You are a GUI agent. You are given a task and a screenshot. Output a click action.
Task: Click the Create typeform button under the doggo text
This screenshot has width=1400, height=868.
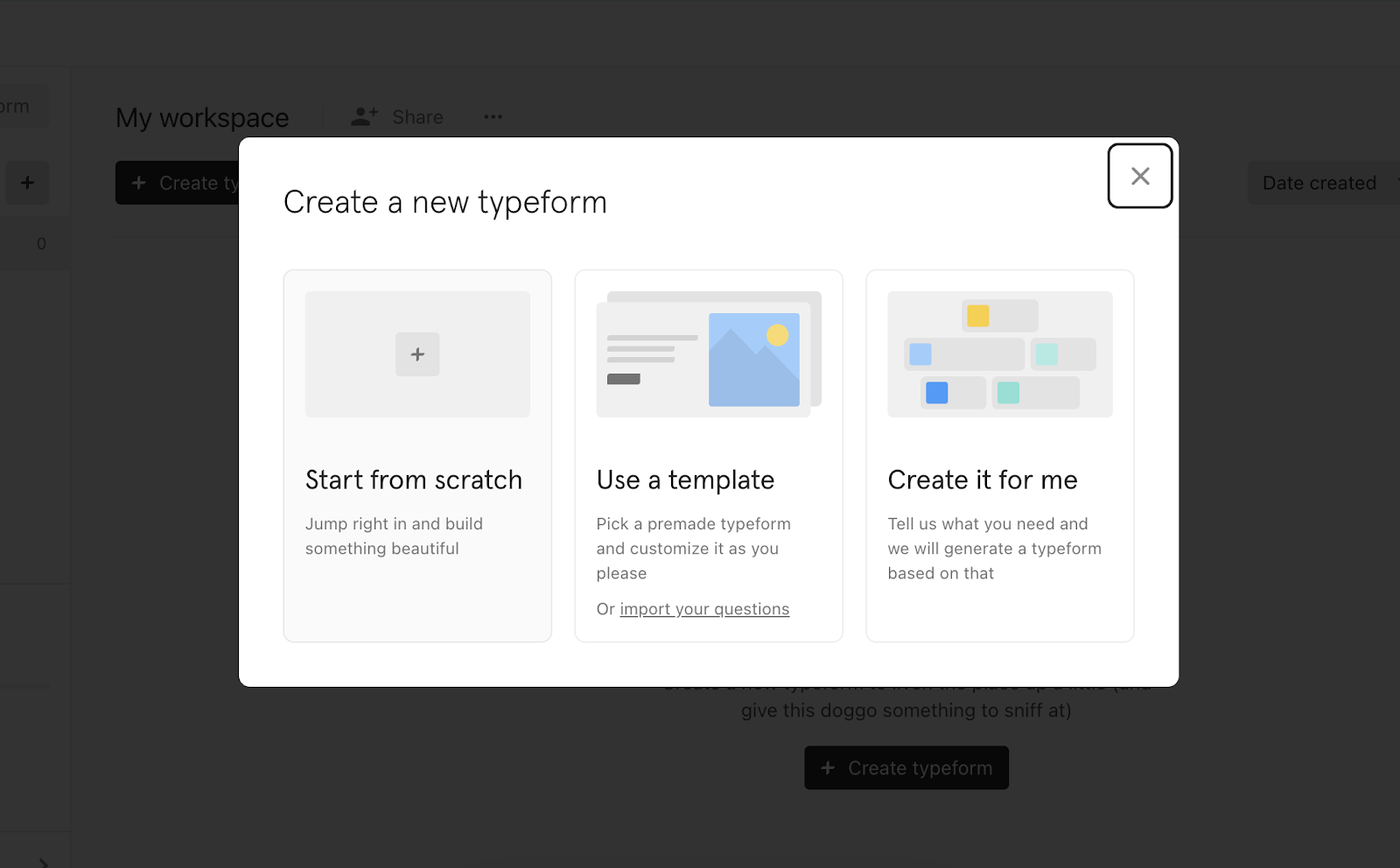pyautogui.click(x=906, y=767)
